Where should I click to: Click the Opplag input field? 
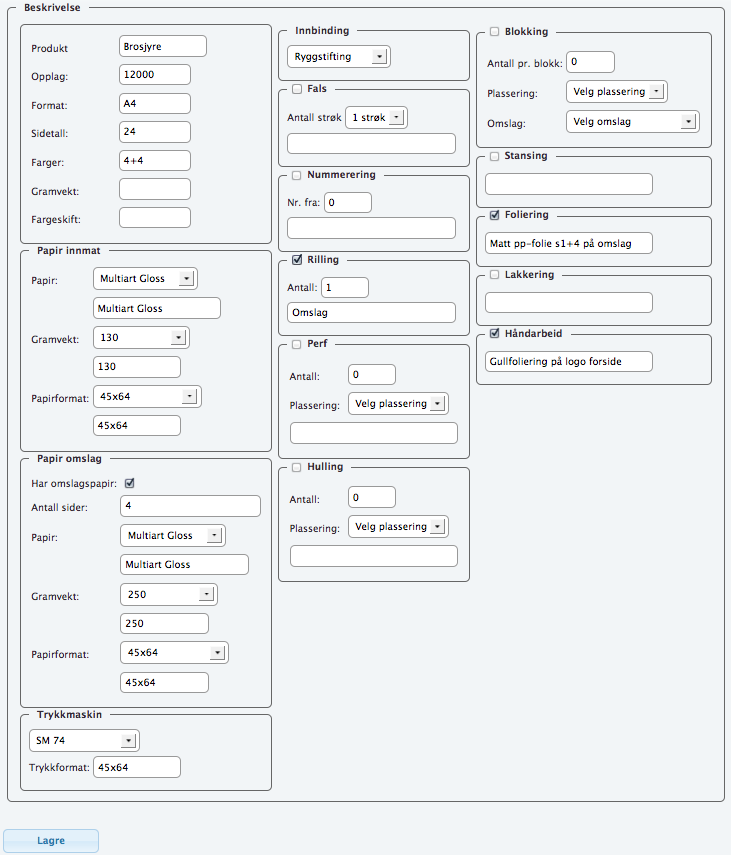[154, 75]
